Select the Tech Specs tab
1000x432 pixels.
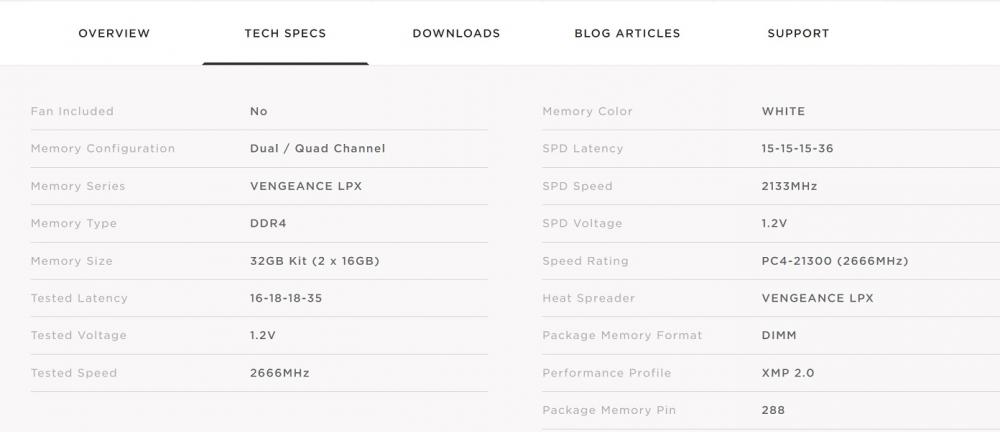(x=285, y=33)
